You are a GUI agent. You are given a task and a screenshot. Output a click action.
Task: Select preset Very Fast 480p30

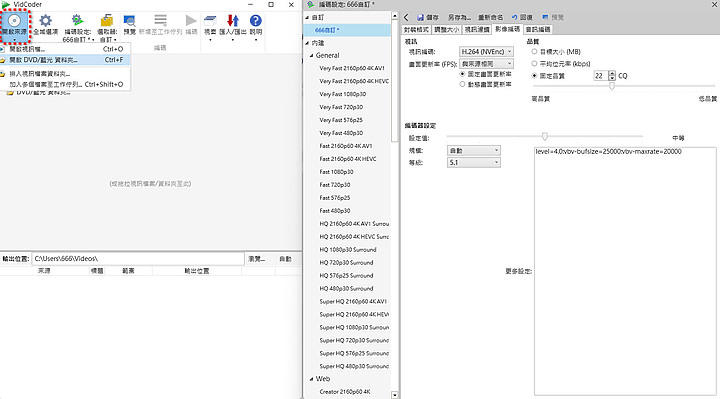(x=341, y=133)
